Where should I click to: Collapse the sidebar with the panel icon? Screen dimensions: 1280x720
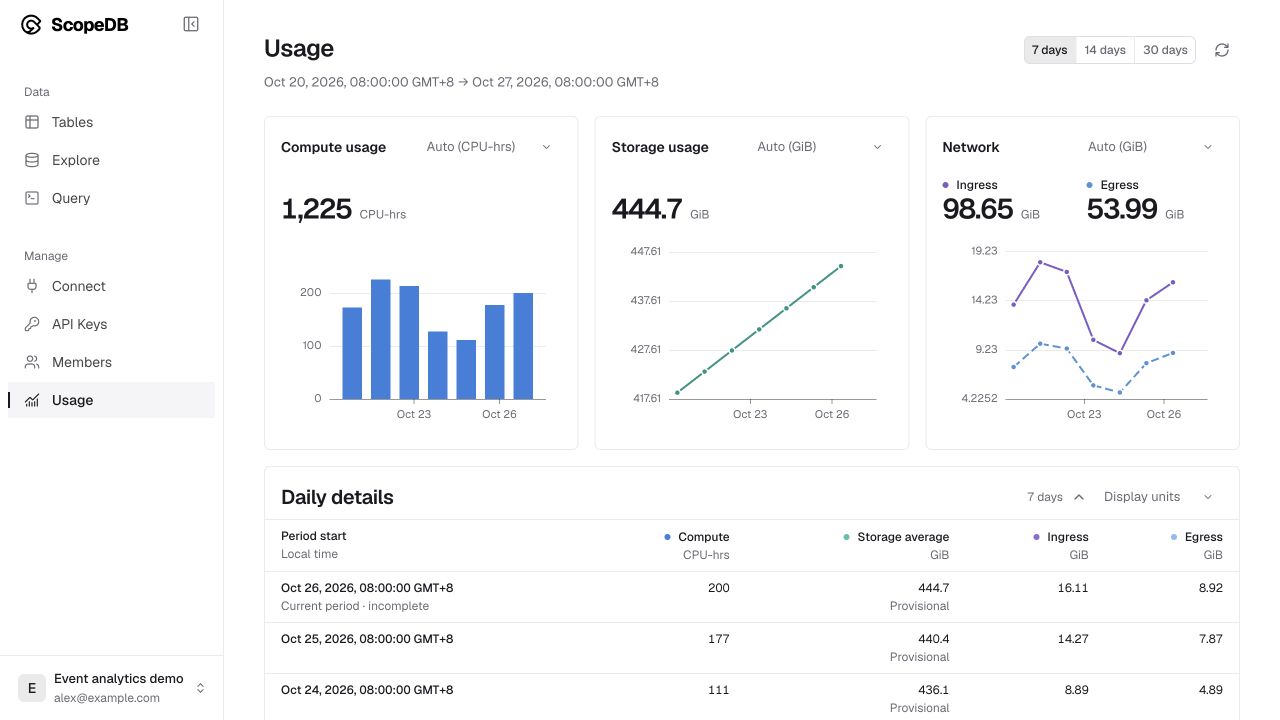point(191,24)
